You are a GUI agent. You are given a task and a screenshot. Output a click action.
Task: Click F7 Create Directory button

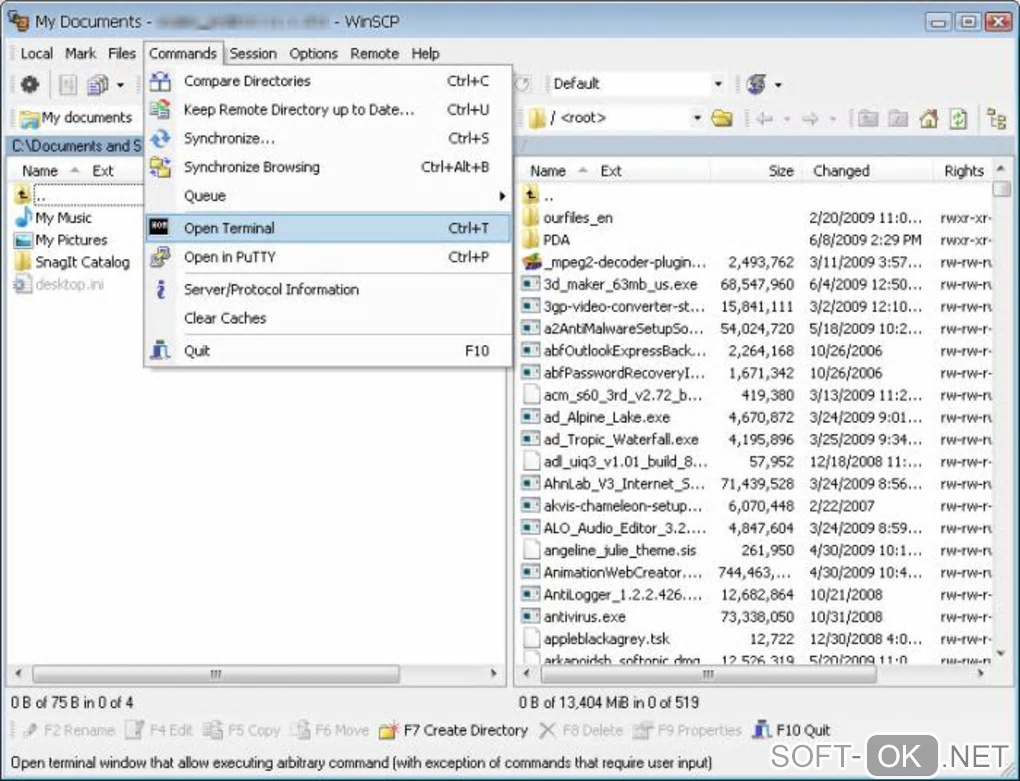coord(454,730)
